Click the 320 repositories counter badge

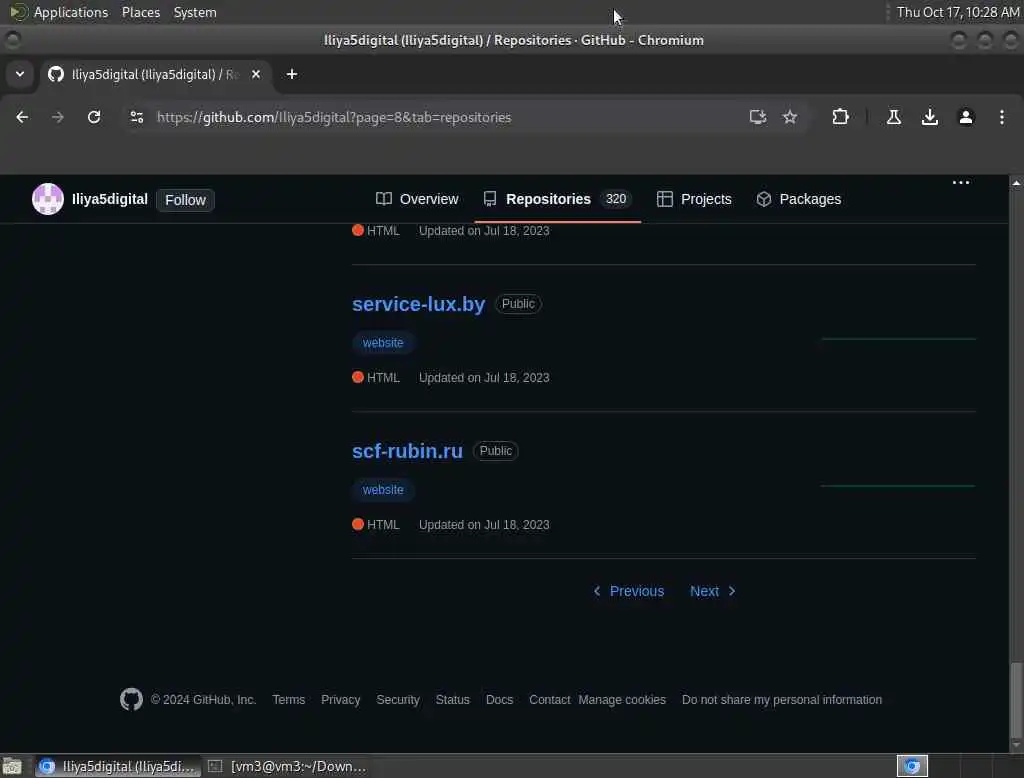point(615,199)
